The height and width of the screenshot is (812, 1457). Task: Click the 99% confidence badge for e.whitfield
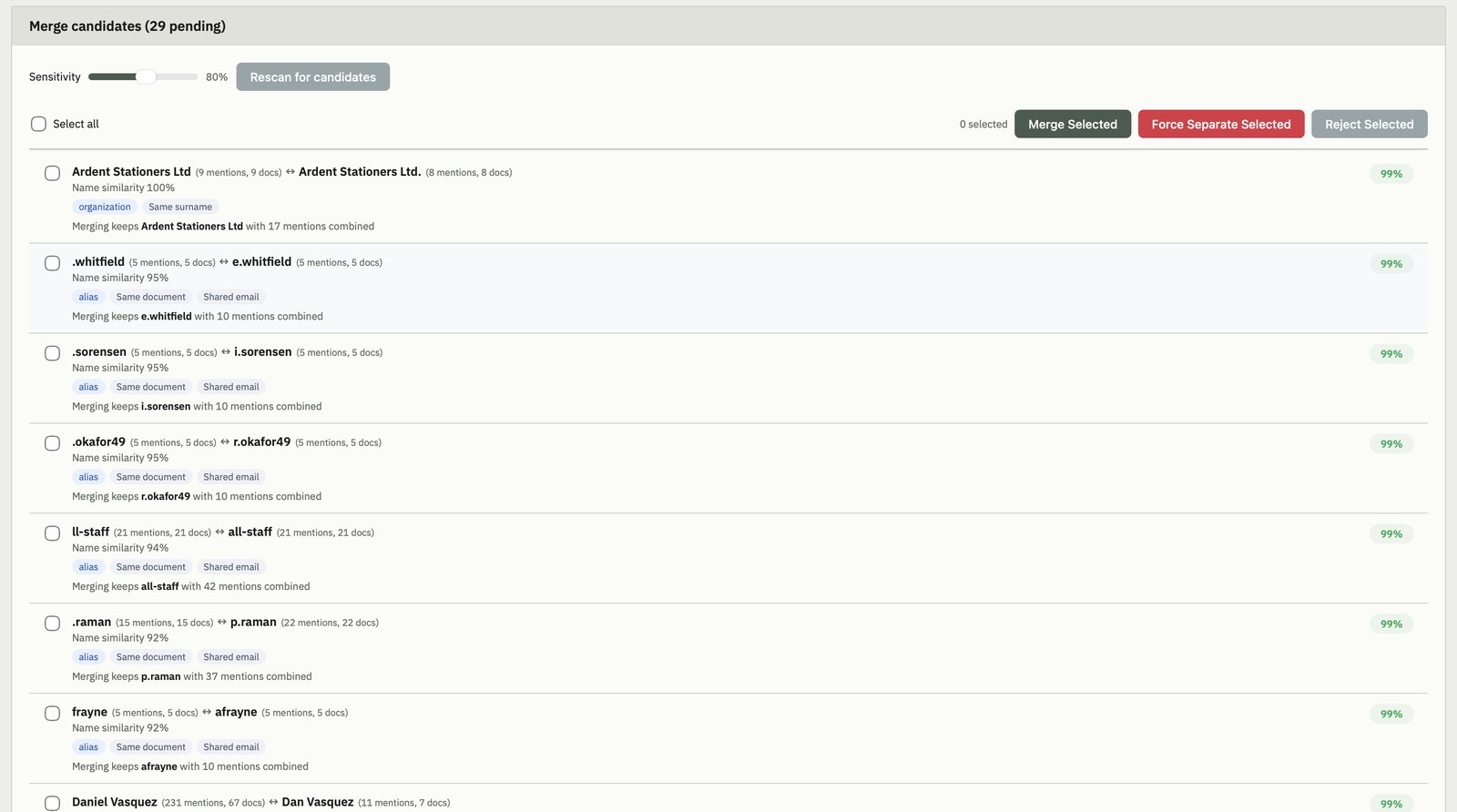tap(1391, 264)
